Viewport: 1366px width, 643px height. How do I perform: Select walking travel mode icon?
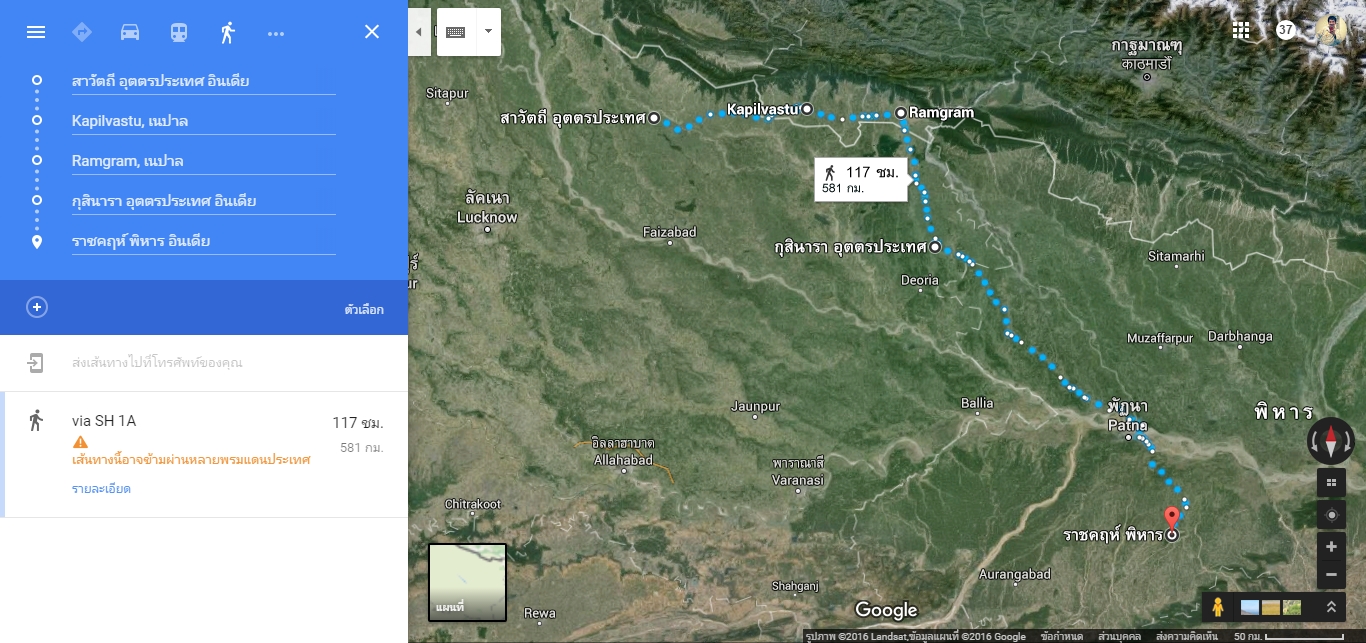point(227,32)
